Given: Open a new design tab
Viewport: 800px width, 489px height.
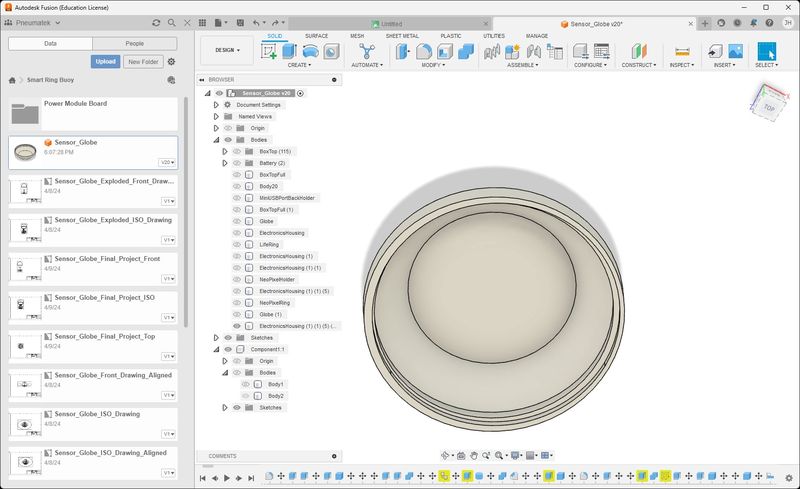Looking at the screenshot, I should [705, 23].
